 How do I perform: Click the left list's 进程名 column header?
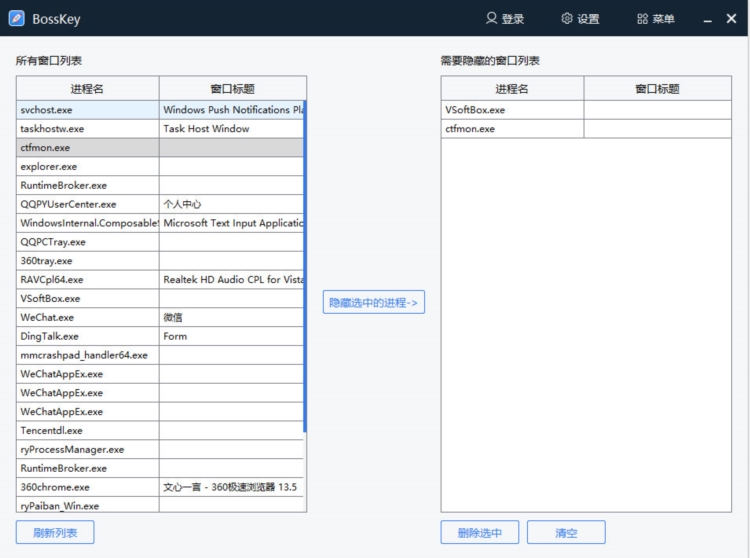[x=87, y=89]
